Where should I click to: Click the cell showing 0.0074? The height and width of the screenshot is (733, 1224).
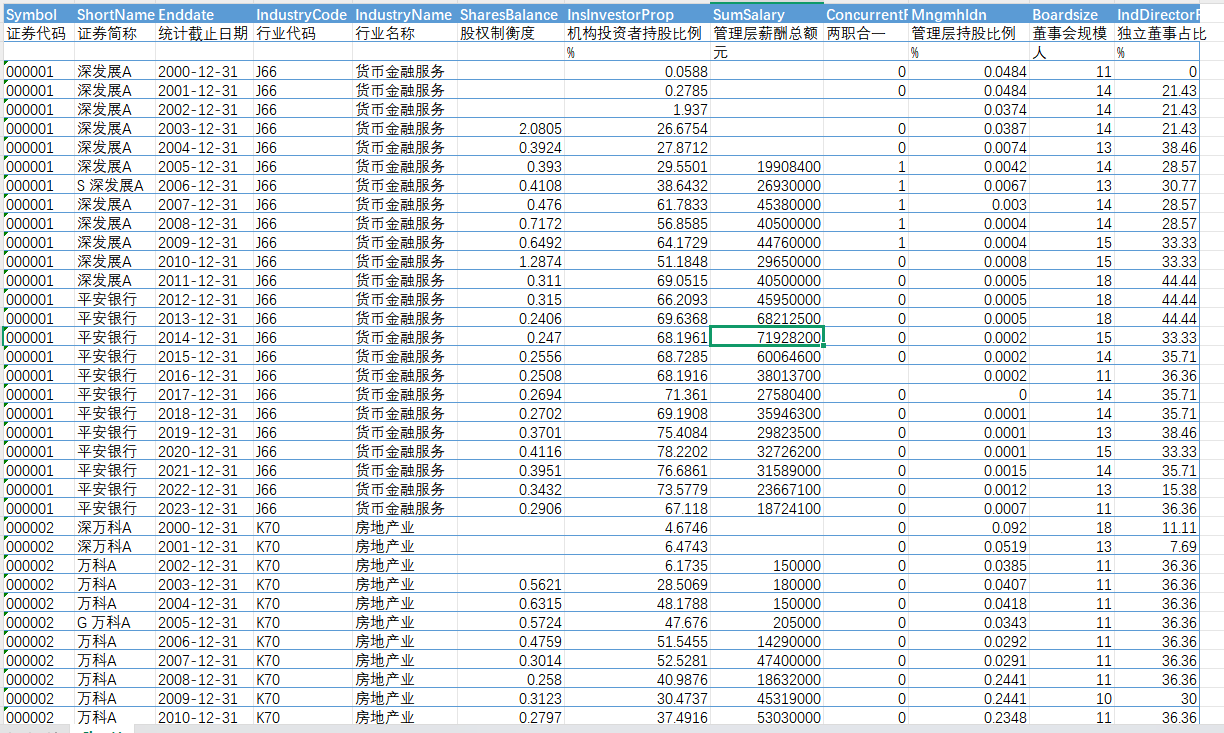(x=969, y=147)
